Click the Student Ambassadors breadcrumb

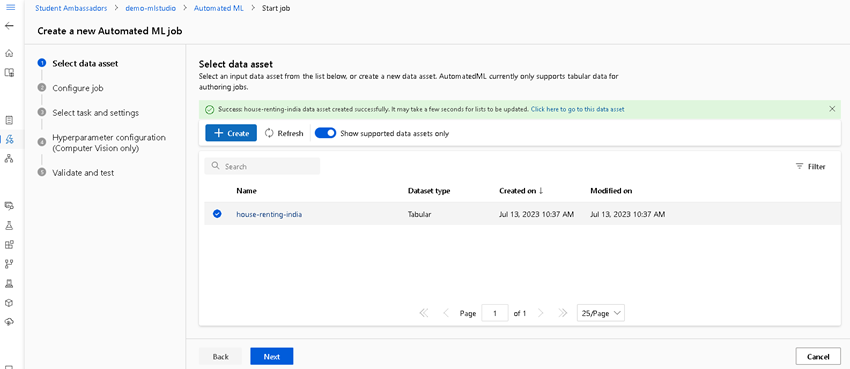[x=71, y=8]
